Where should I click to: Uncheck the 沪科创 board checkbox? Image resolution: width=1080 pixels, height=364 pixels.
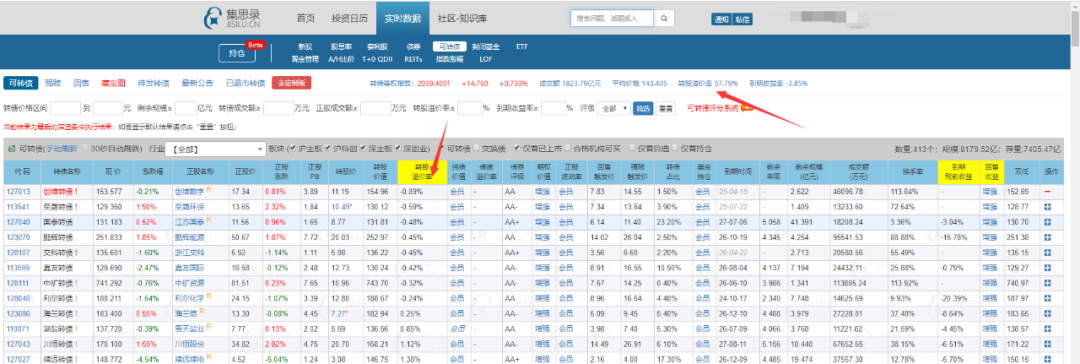point(329,148)
